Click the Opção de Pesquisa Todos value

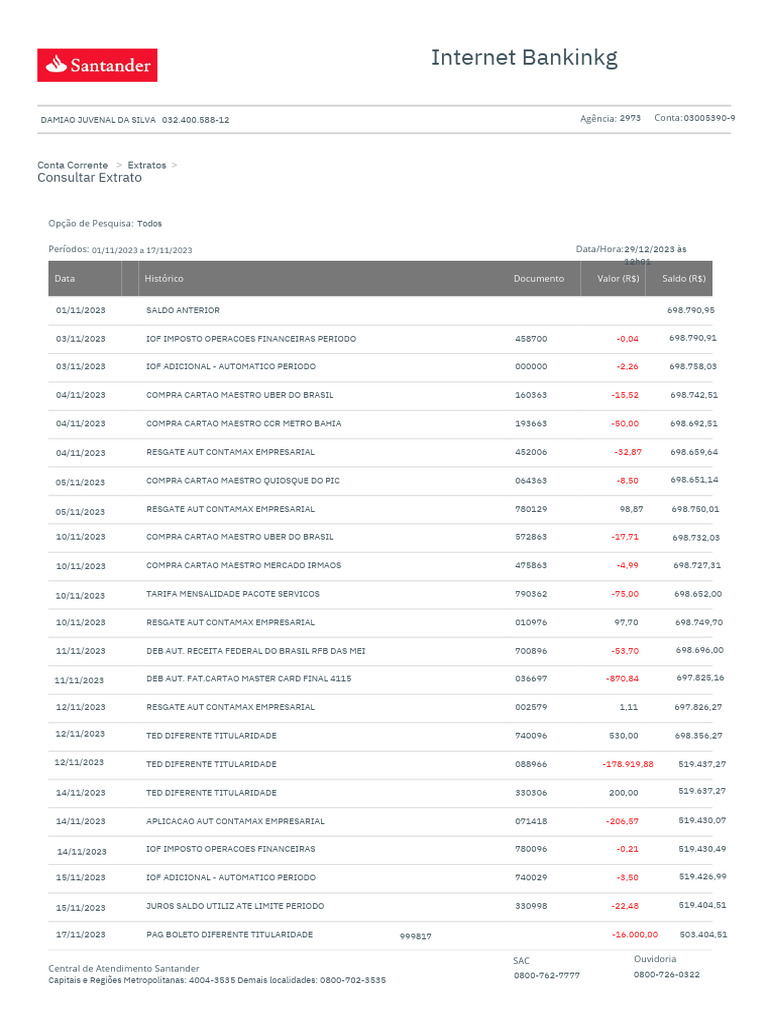[150, 223]
